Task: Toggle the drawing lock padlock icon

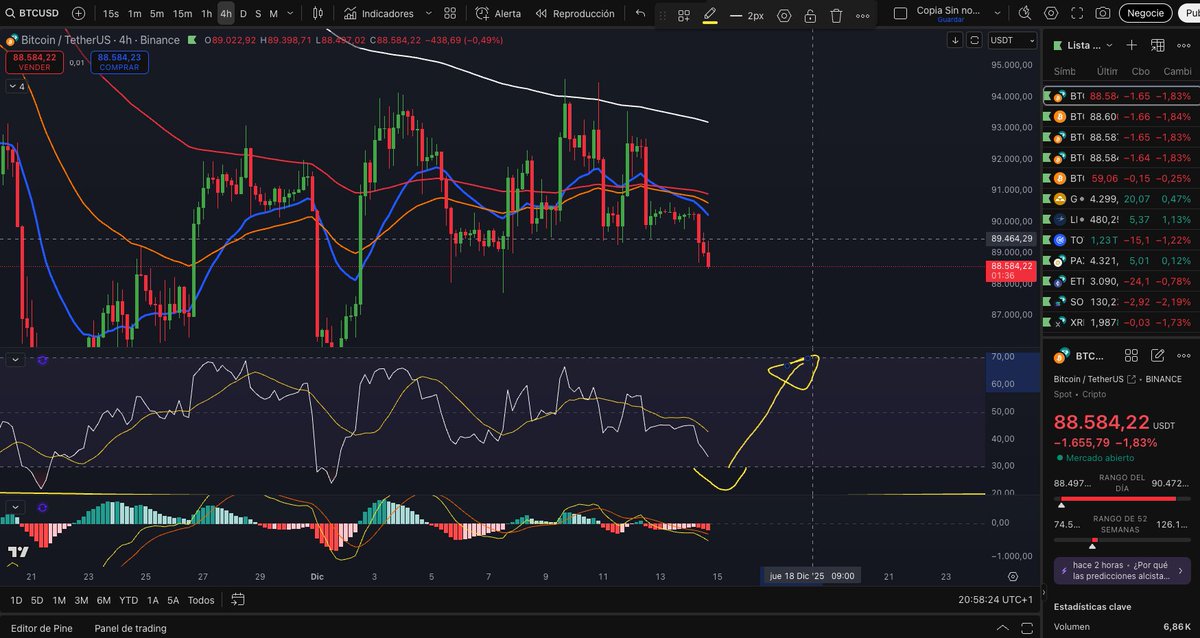Action: 810,16
